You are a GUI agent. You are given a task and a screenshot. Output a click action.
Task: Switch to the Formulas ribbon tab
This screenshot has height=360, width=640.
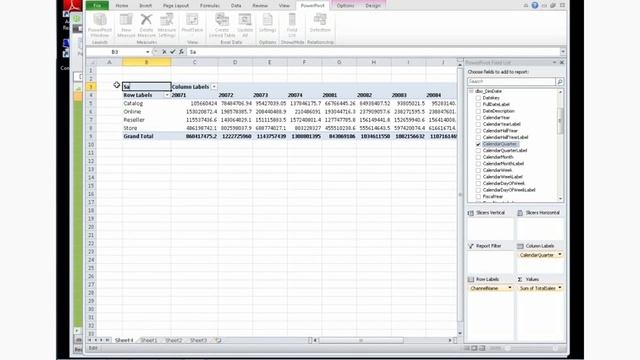210,6
